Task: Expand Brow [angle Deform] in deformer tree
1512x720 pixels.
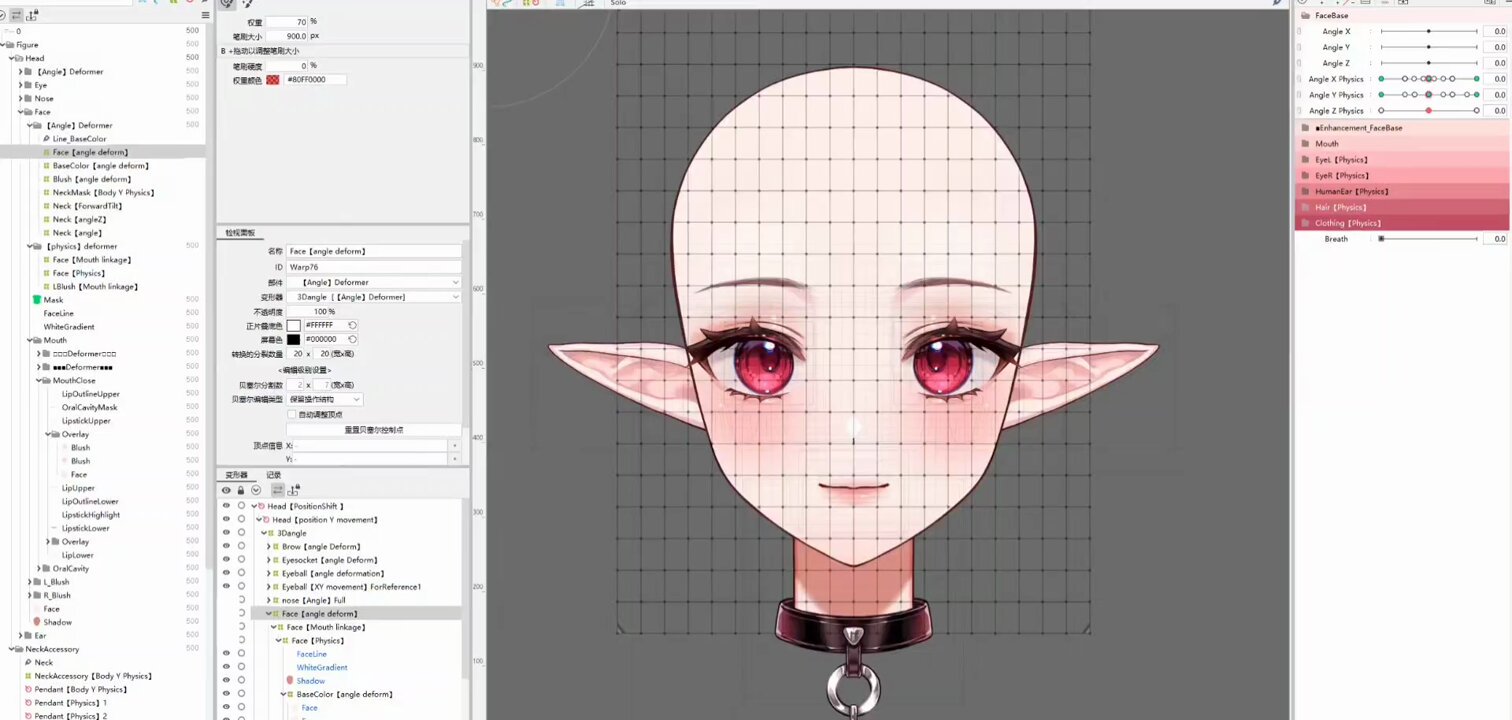Action: (x=269, y=547)
